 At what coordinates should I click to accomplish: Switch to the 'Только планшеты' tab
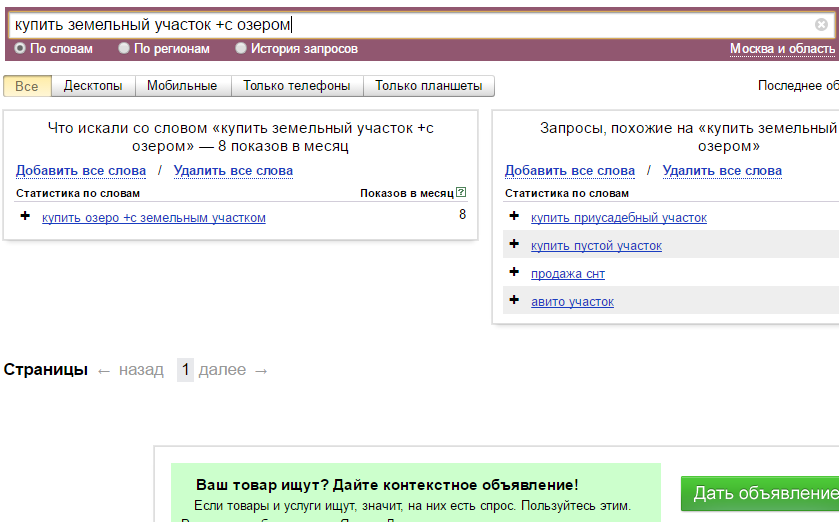click(x=428, y=86)
